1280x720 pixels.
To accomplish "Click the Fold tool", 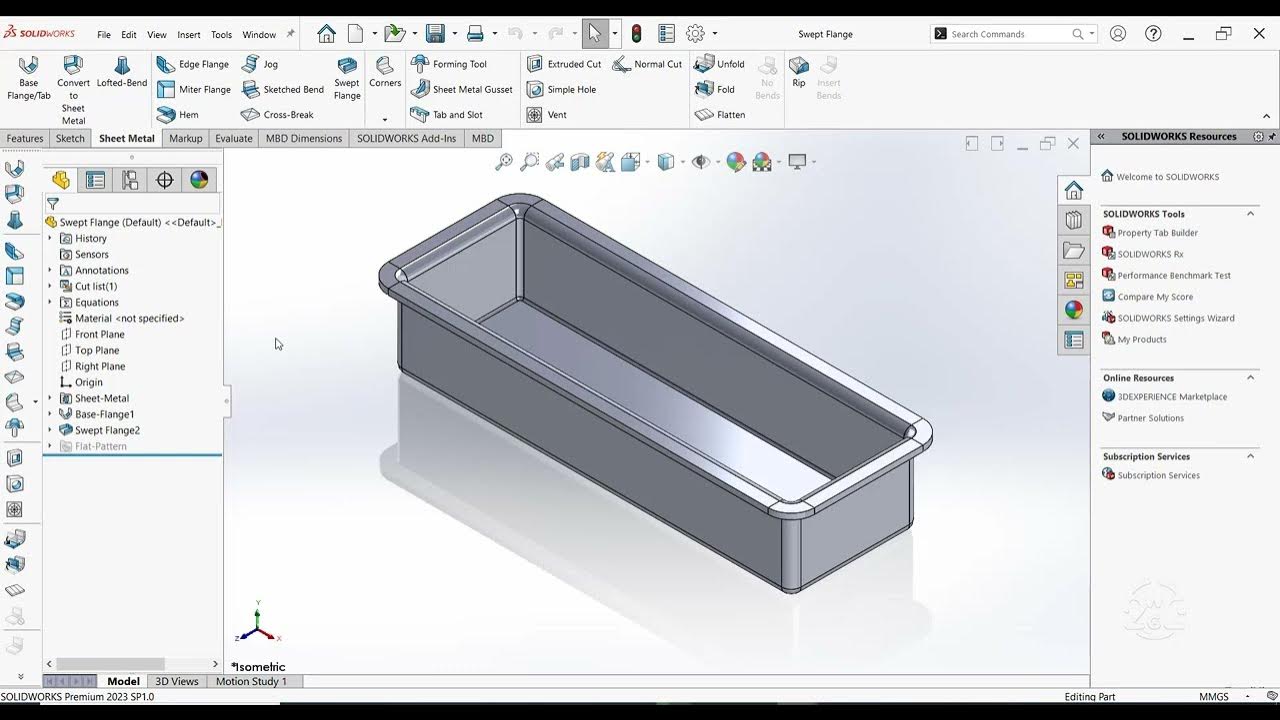I will pyautogui.click(x=715, y=89).
